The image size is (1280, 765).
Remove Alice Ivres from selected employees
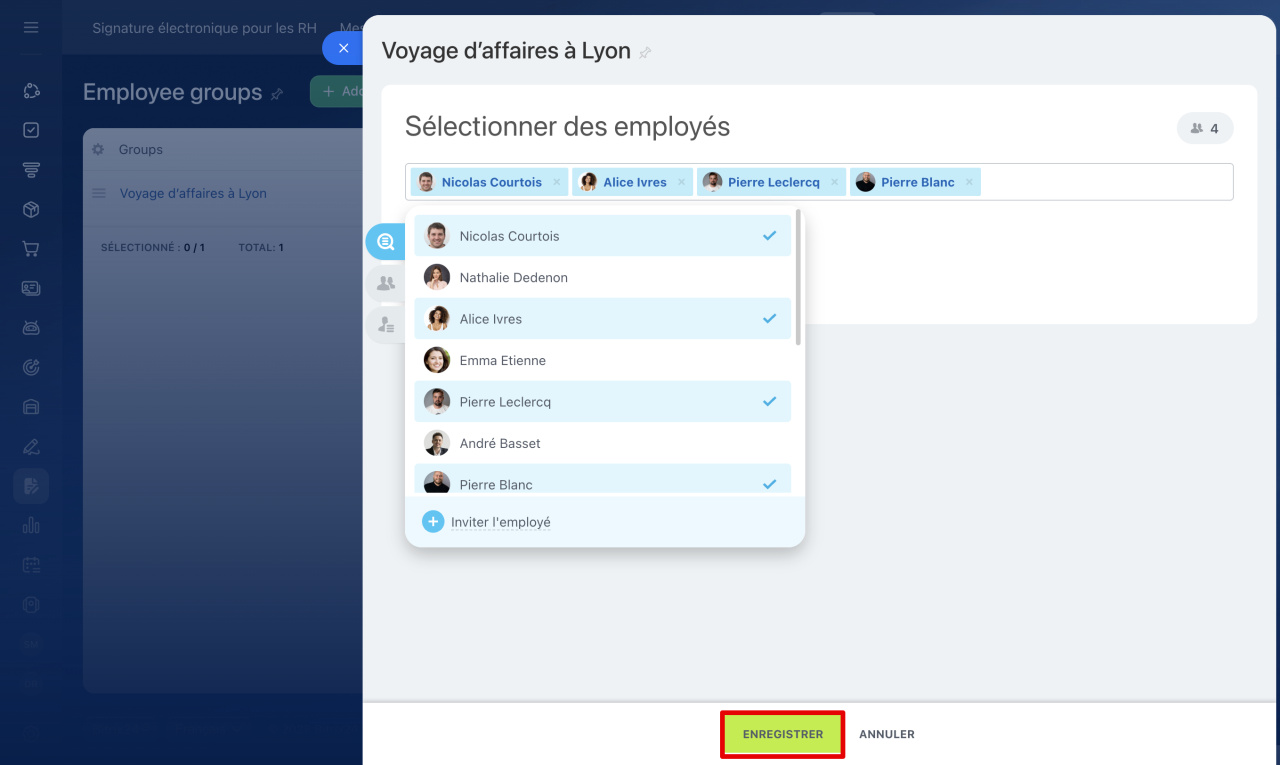681,182
